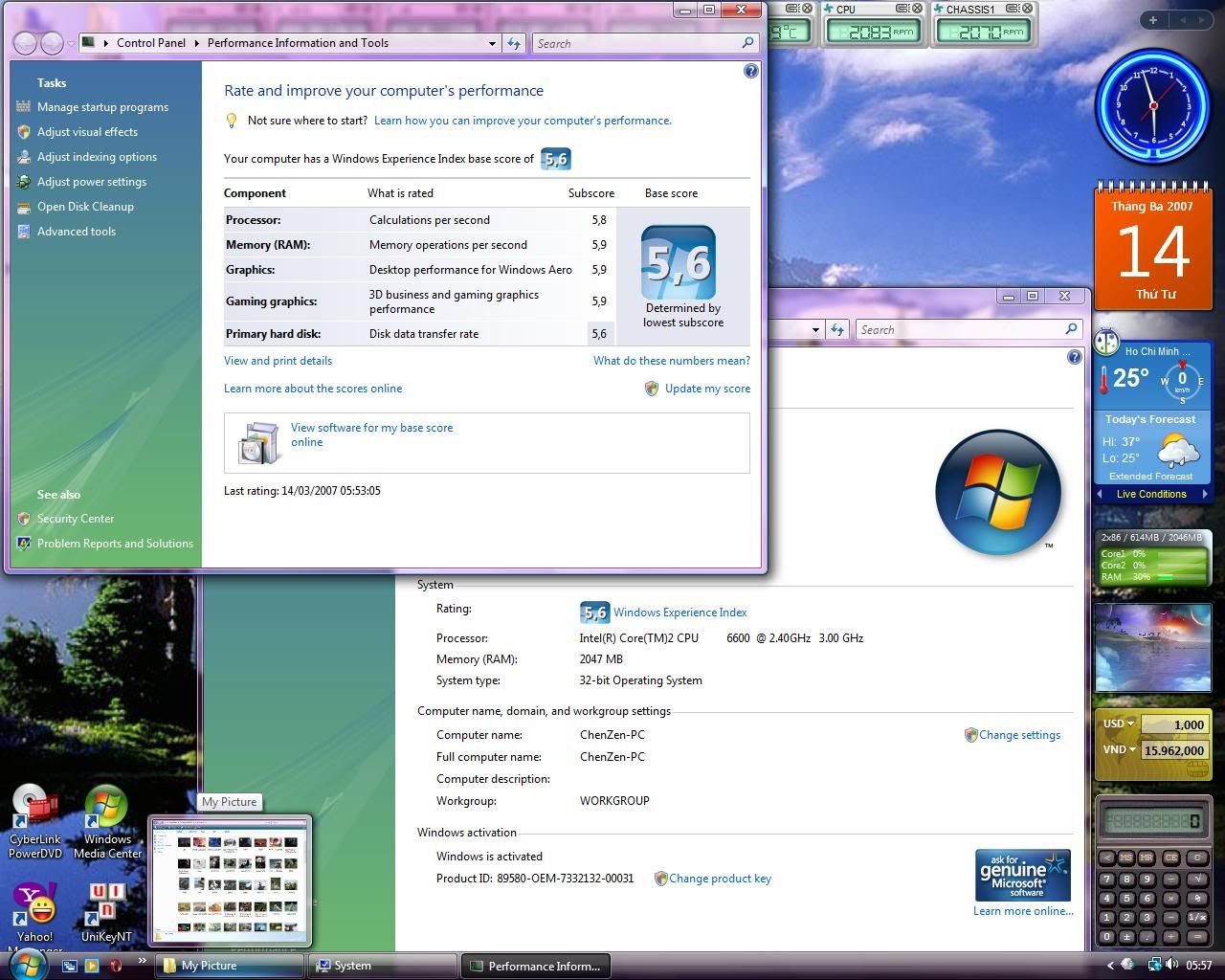Click the large 5,6 base score badge
The width and height of the screenshot is (1225, 980).
point(679,261)
